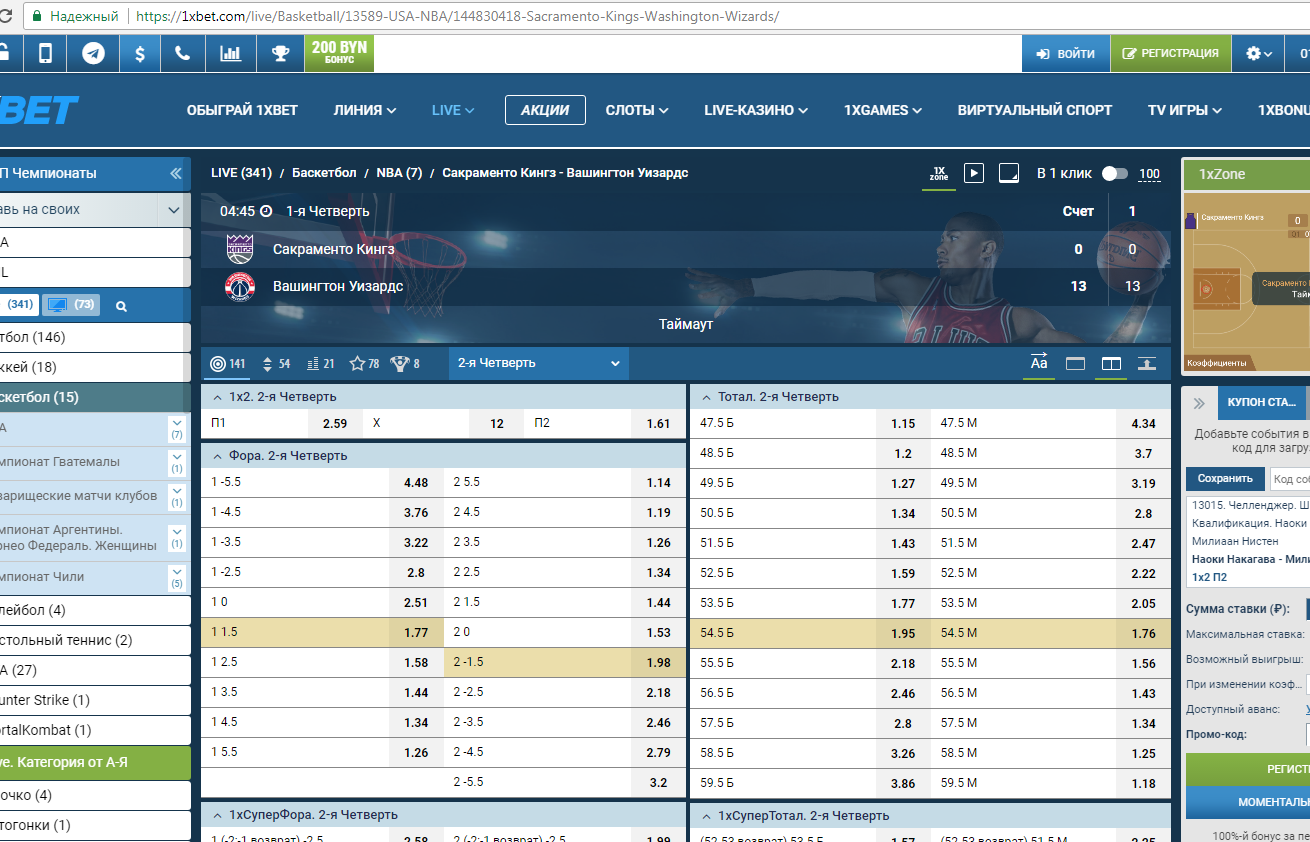This screenshot has height=842, width=1310.
Task: Click the browser address bar URL
Action: click(457, 16)
